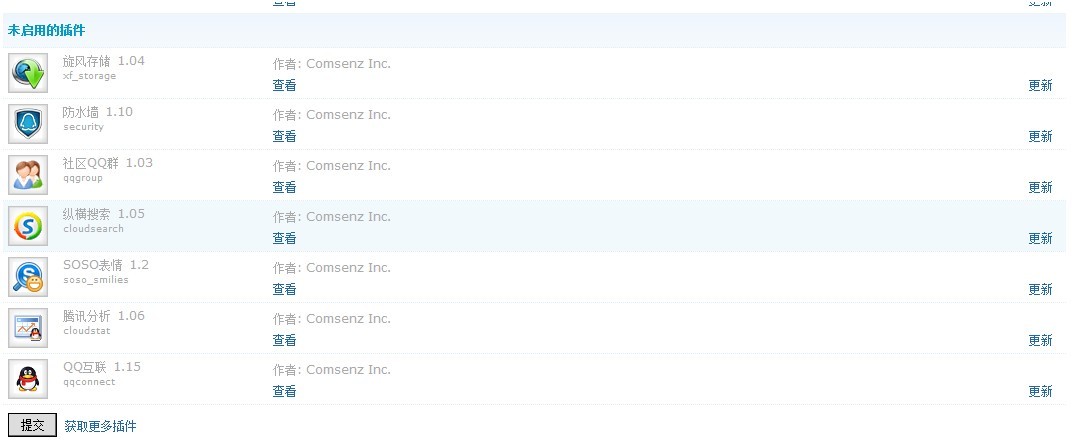Click the 旋风存储 xf_storage plugin icon
1081x444 pixels.
(x=28, y=73)
